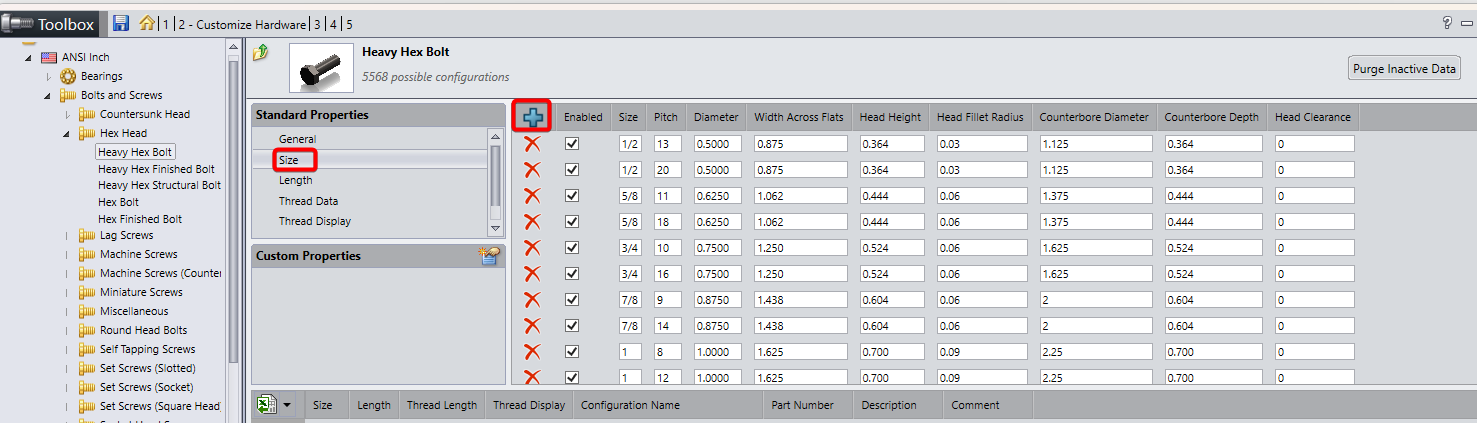Click the Heavy Hex Bolt thumbnail image

(x=320, y=68)
